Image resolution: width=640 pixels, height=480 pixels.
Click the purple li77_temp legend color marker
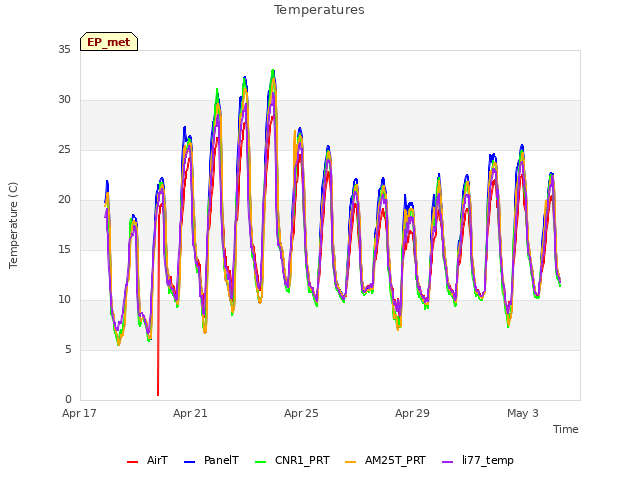click(448, 462)
